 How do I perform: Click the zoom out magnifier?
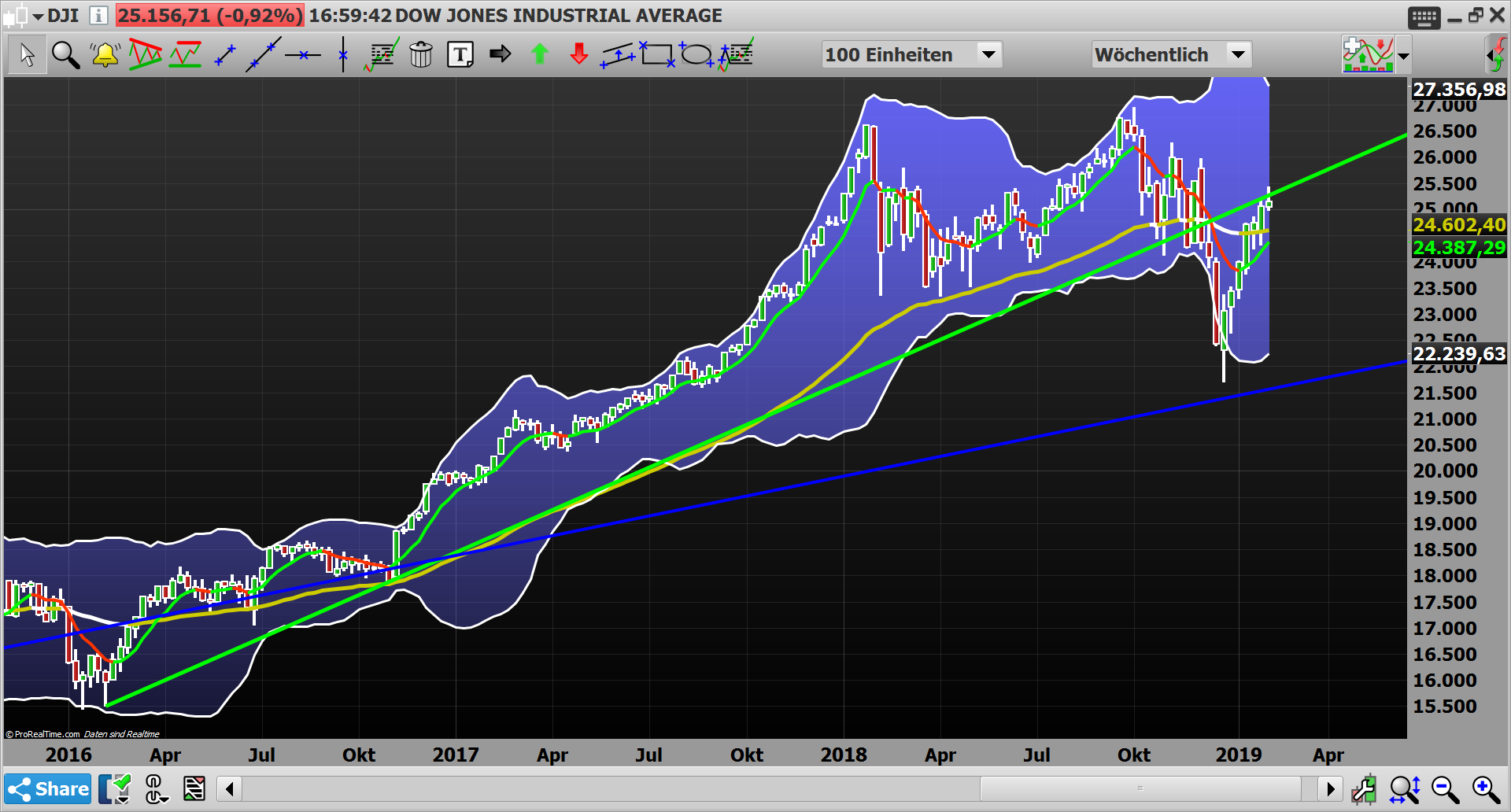(x=1445, y=788)
